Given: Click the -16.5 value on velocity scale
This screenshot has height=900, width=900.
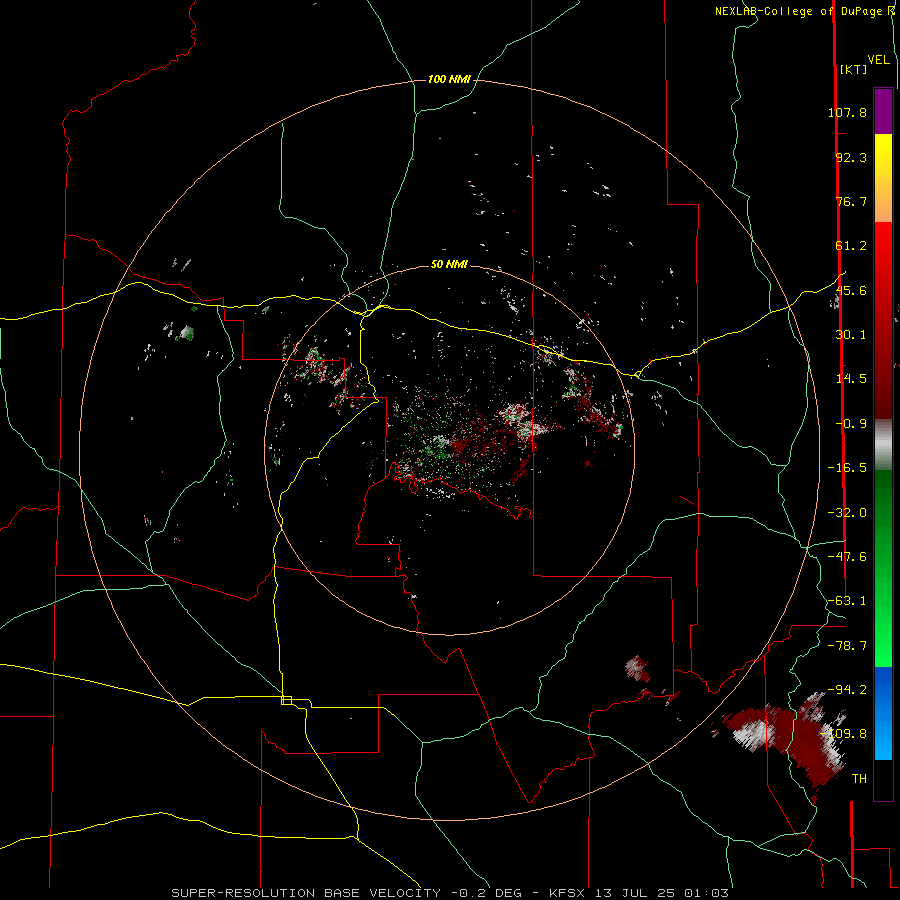Looking at the screenshot, I should click(847, 468).
